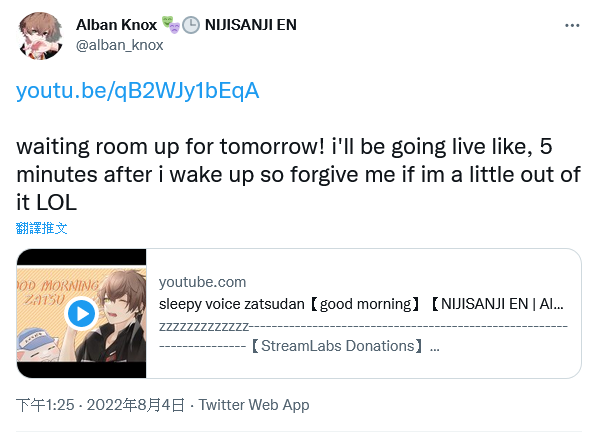Image resolution: width=598 pixels, height=432 pixels.
Task: Click the theater masks emoji beside the name
Action: (170, 25)
